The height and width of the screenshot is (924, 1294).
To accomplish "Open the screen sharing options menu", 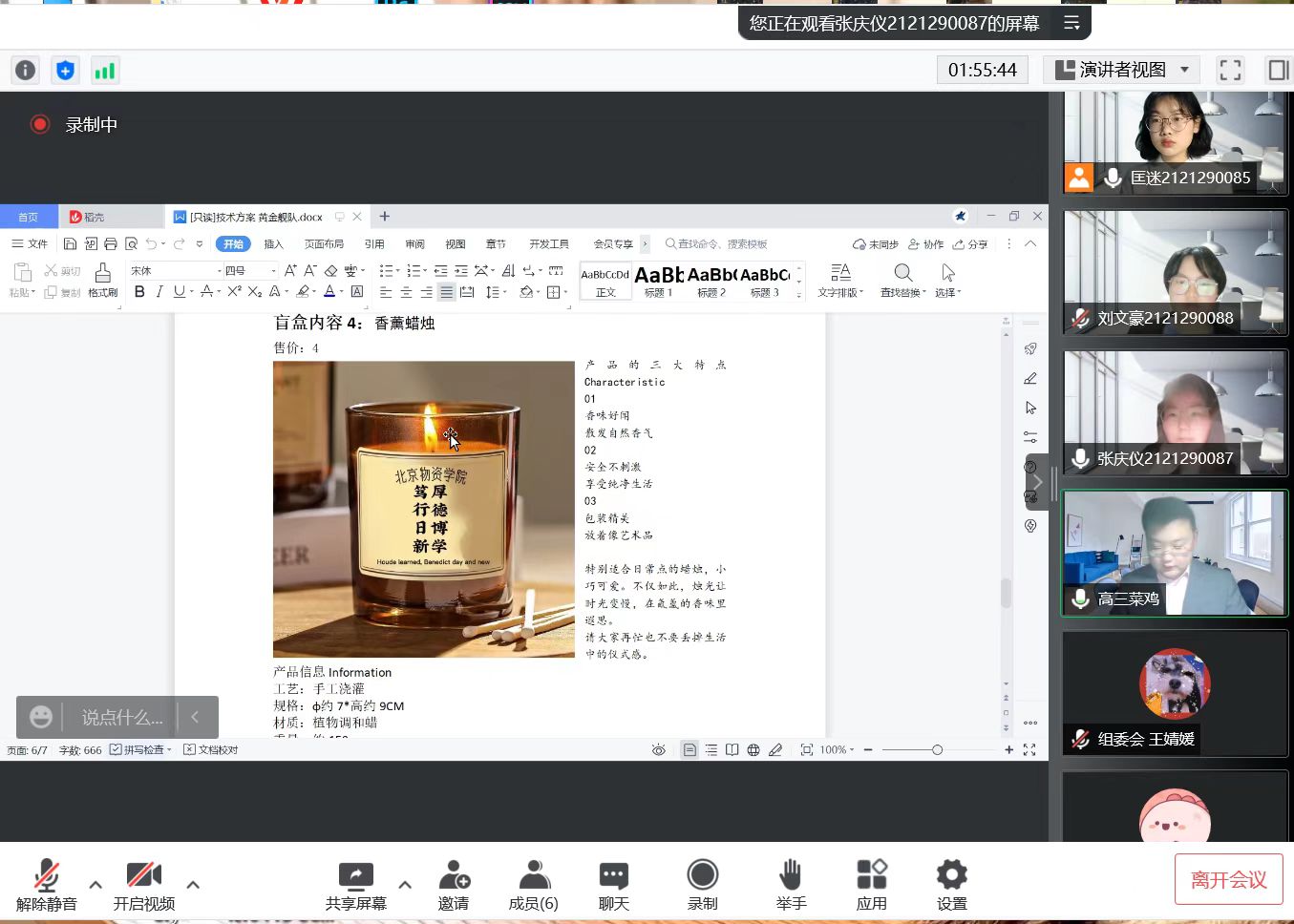I will click(x=1071, y=23).
